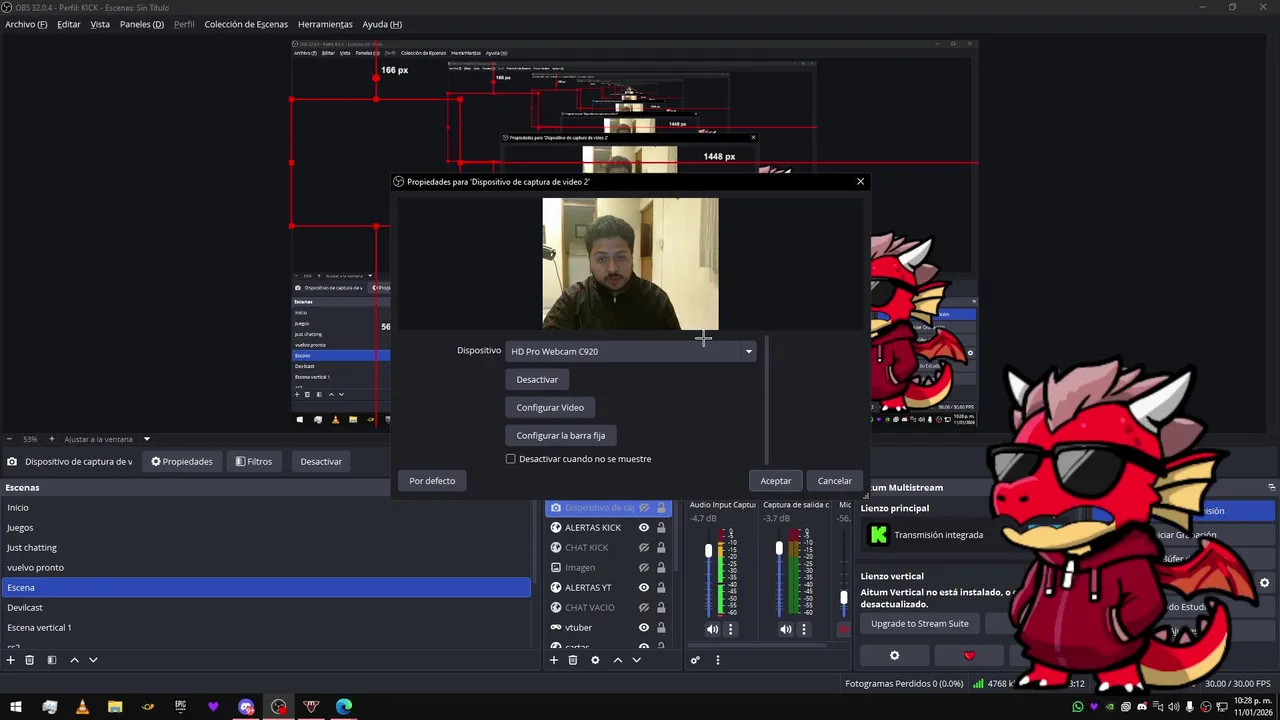Open the Editar menu

click(x=69, y=24)
